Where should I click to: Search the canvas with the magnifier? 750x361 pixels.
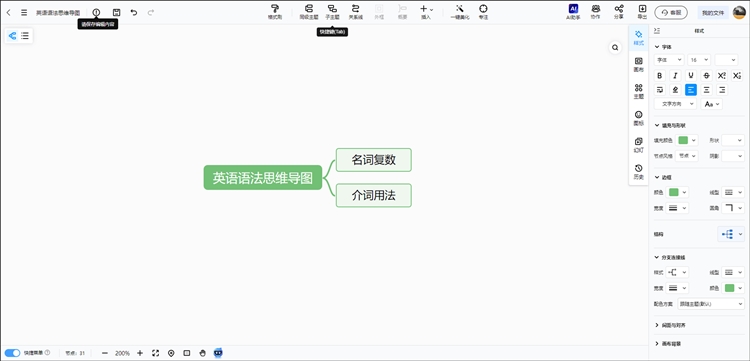(x=615, y=47)
